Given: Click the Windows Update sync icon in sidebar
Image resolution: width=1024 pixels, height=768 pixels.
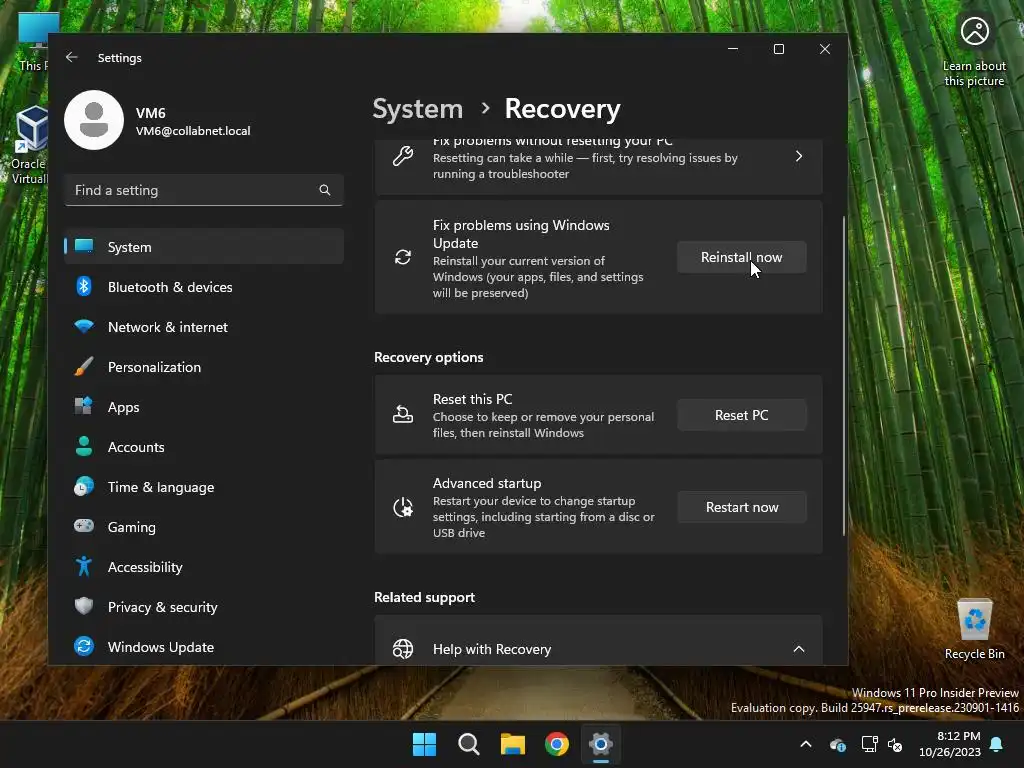Looking at the screenshot, I should point(84,647).
